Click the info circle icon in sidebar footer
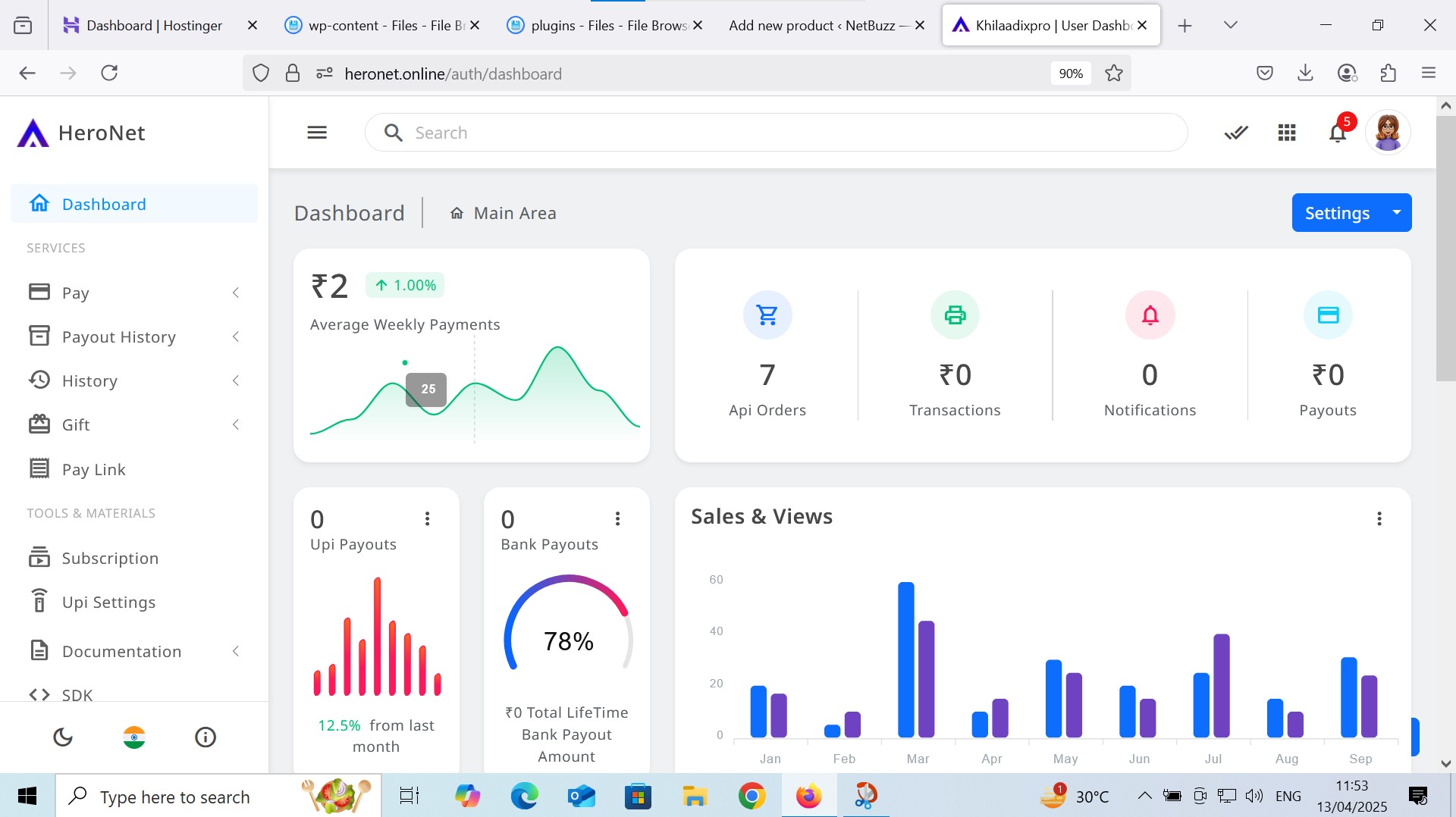The image size is (1456, 817). pyautogui.click(x=206, y=737)
